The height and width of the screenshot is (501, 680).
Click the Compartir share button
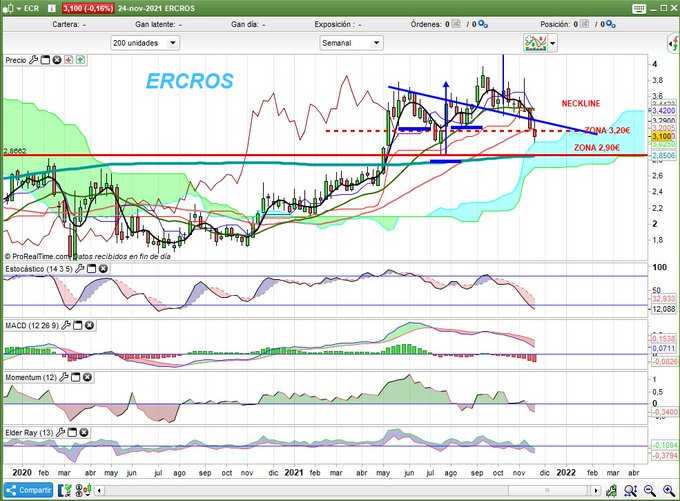(x=29, y=490)
